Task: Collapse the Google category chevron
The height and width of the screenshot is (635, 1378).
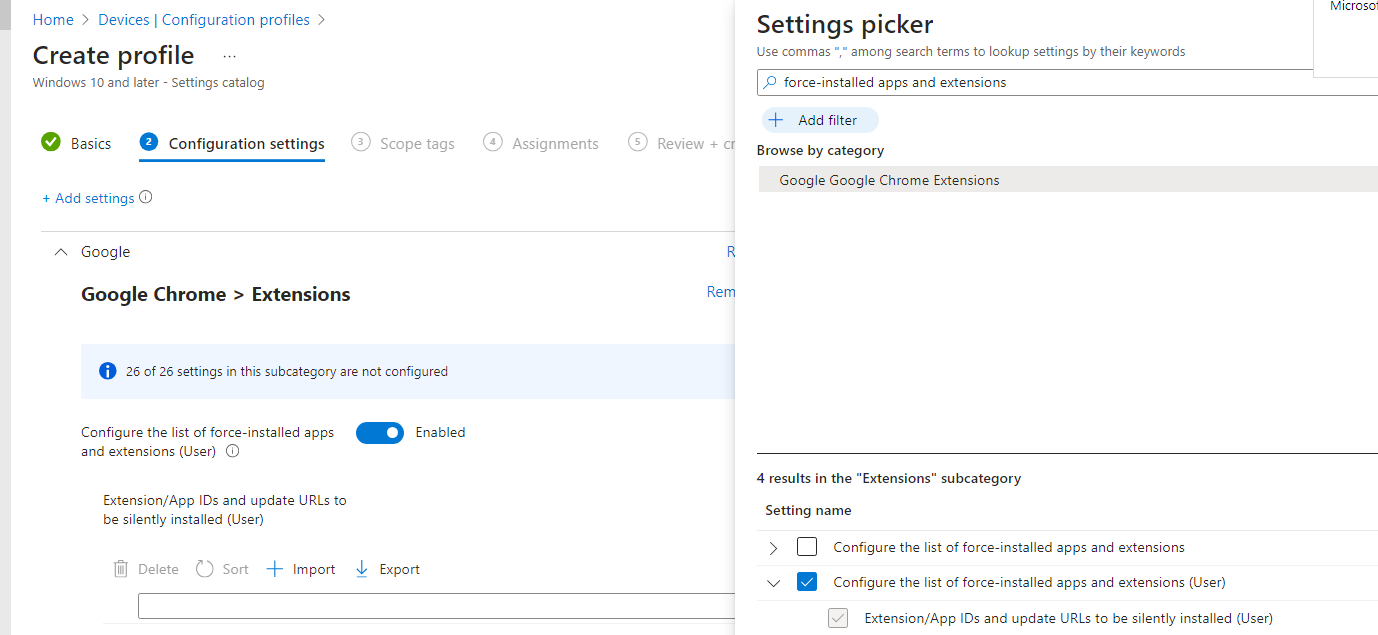Action: click(x=61, y=252)
